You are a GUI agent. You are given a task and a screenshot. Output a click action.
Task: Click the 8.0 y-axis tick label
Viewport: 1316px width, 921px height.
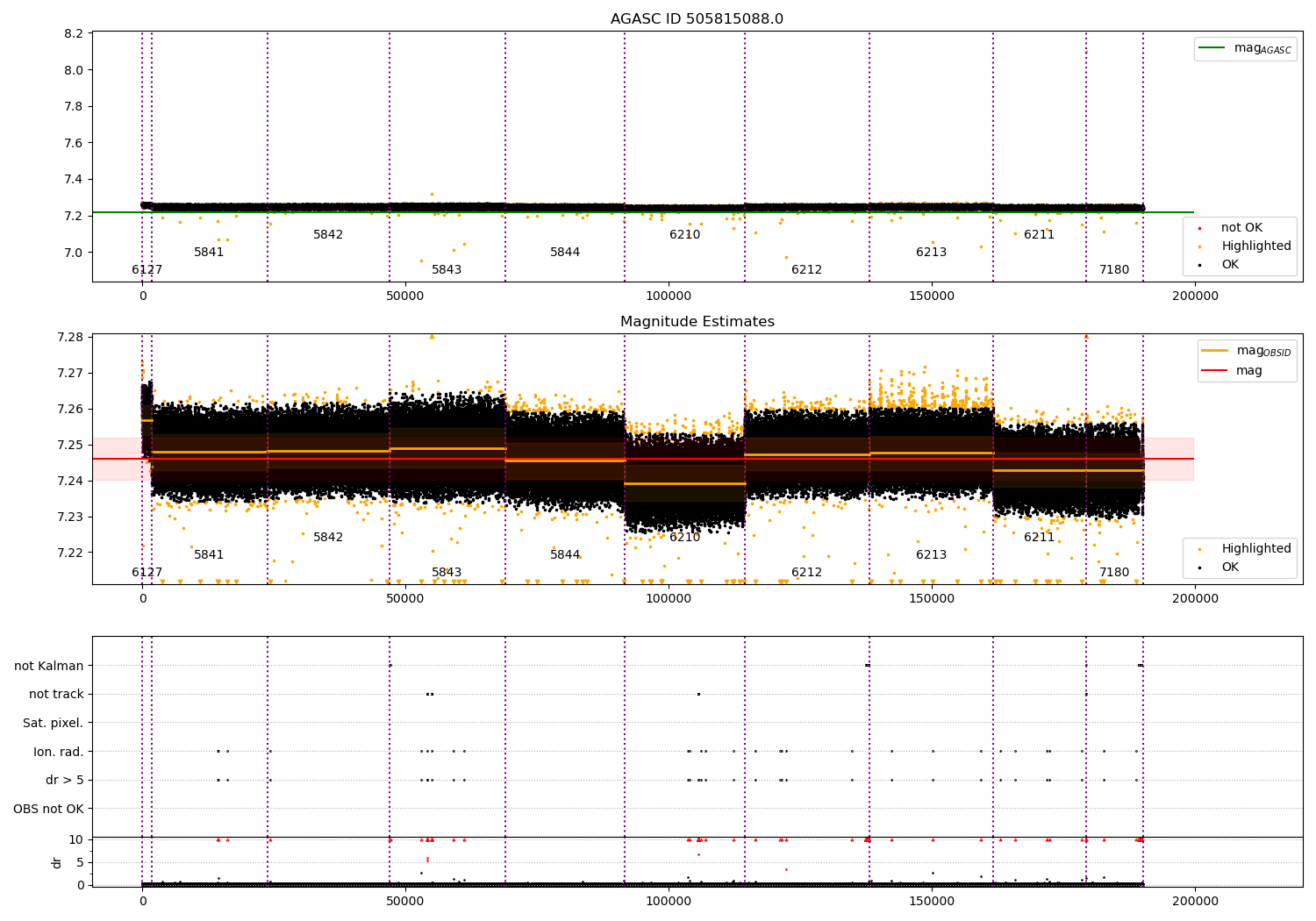(x=74, y=70)
